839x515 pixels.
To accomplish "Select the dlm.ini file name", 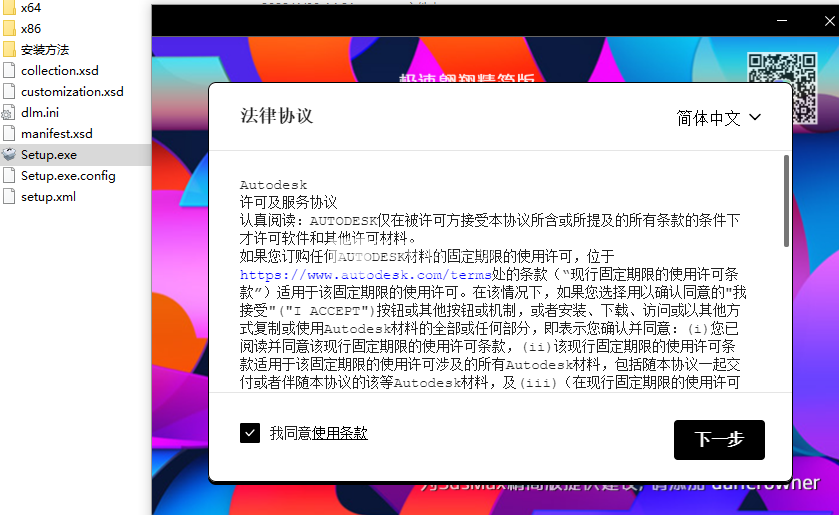I will (x=40, y=112).
